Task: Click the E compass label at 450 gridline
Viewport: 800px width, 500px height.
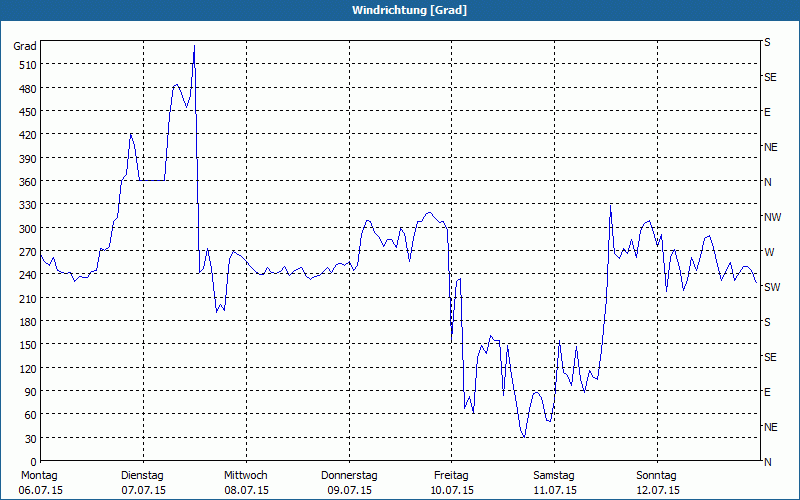Action: (767, 112)
